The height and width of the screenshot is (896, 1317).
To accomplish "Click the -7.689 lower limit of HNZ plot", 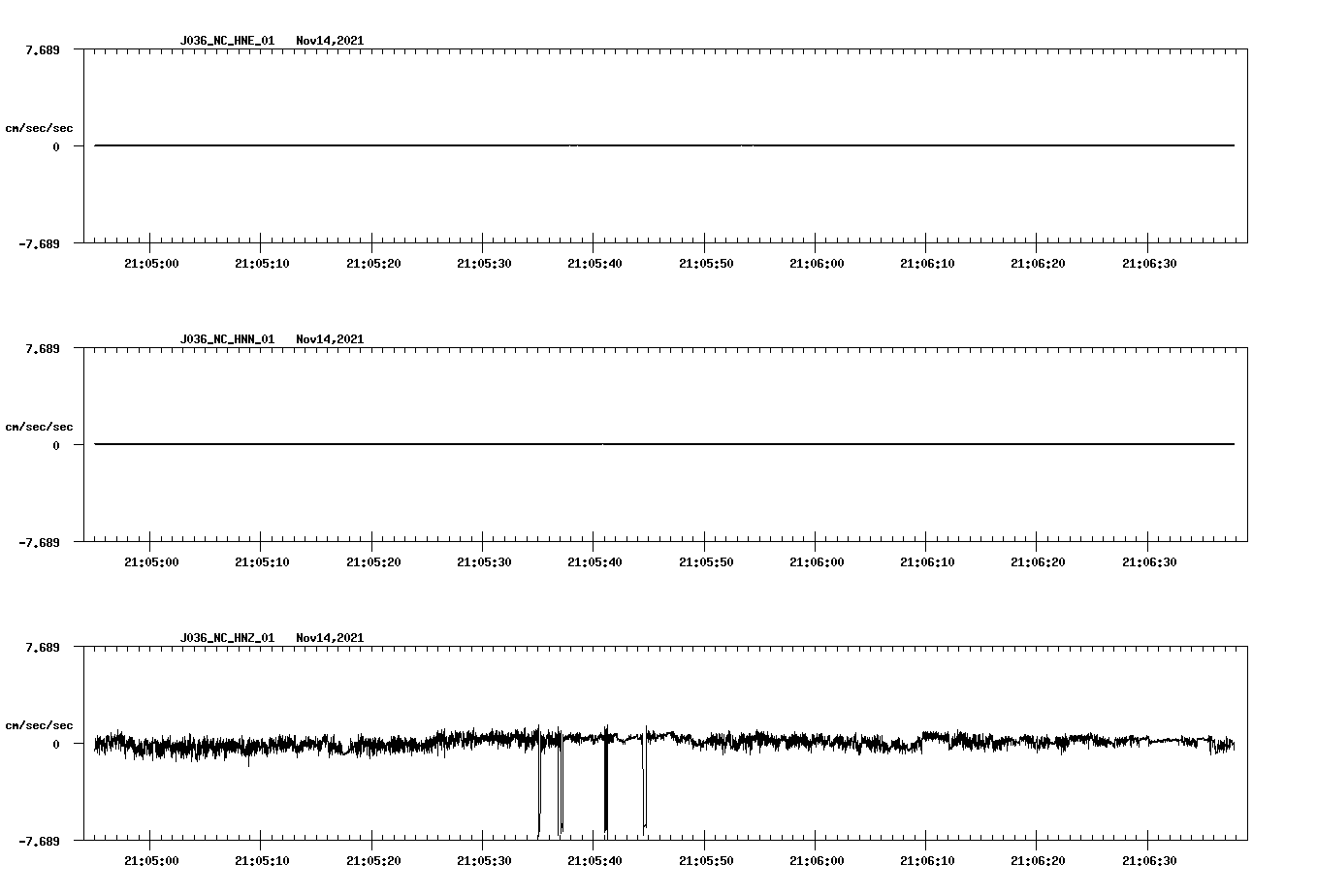I will 39,841.
